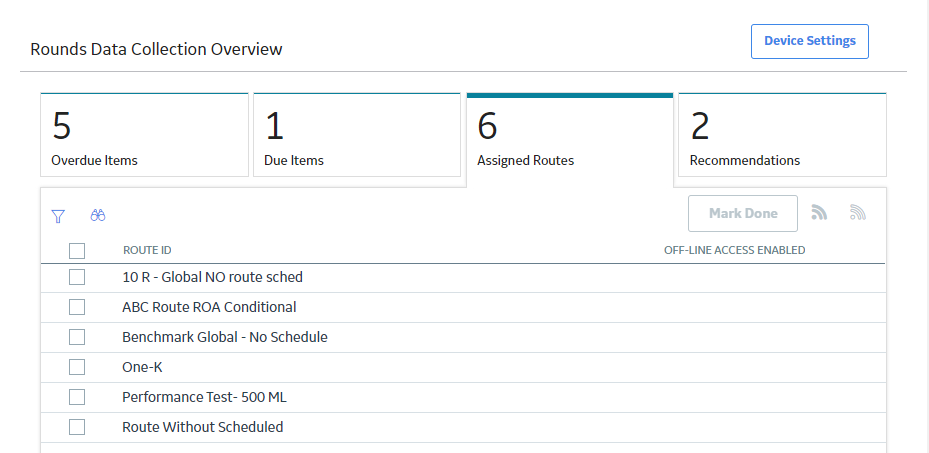Image resolution: width=929 pixels, height=453 pixels.
Task: Toggle the select-all checkbox in header
Action: click(x=77, y=251)
